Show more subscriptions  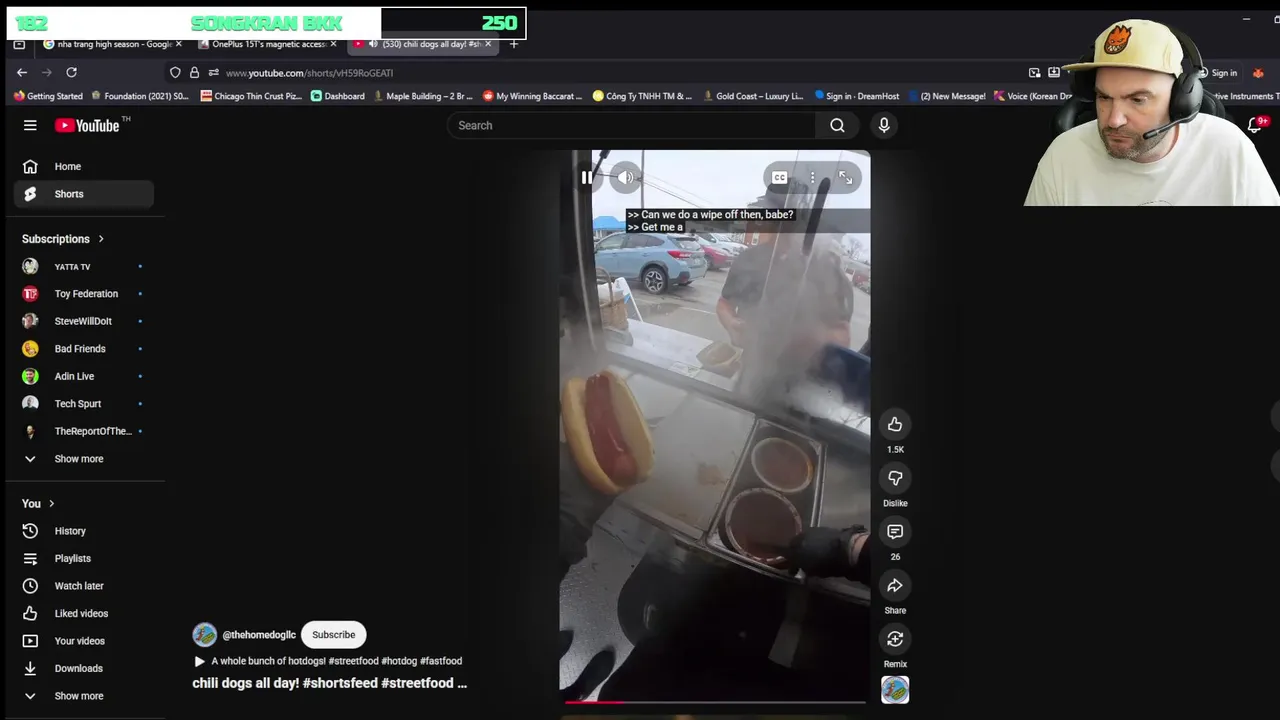(84, 459)
